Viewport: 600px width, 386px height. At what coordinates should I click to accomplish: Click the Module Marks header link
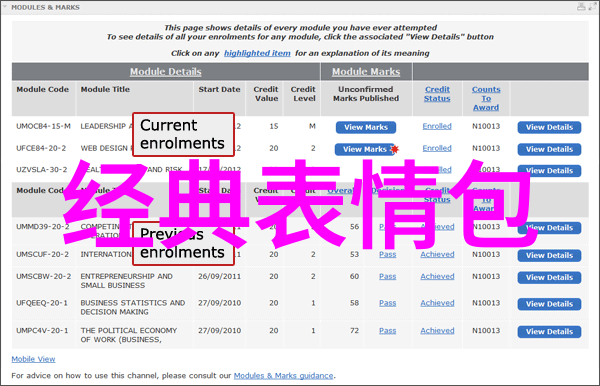(x=366, y=72)
